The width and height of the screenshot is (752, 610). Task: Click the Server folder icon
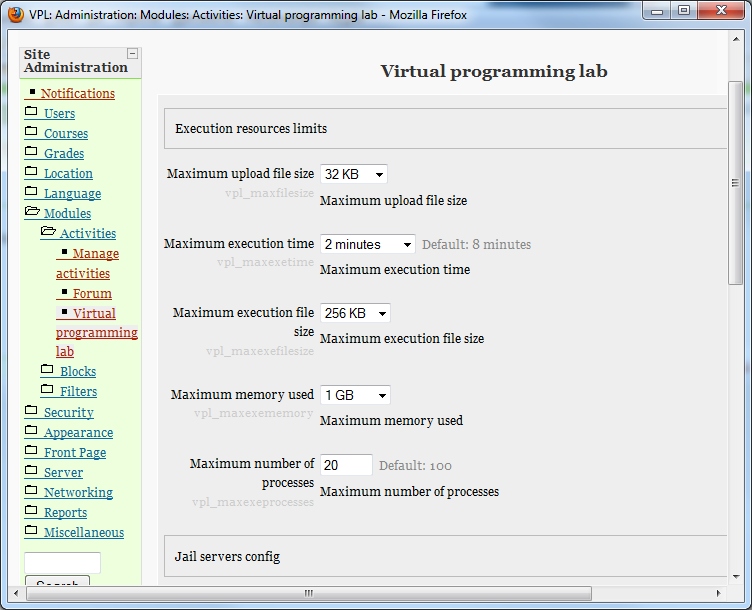(x=31, y=470)
